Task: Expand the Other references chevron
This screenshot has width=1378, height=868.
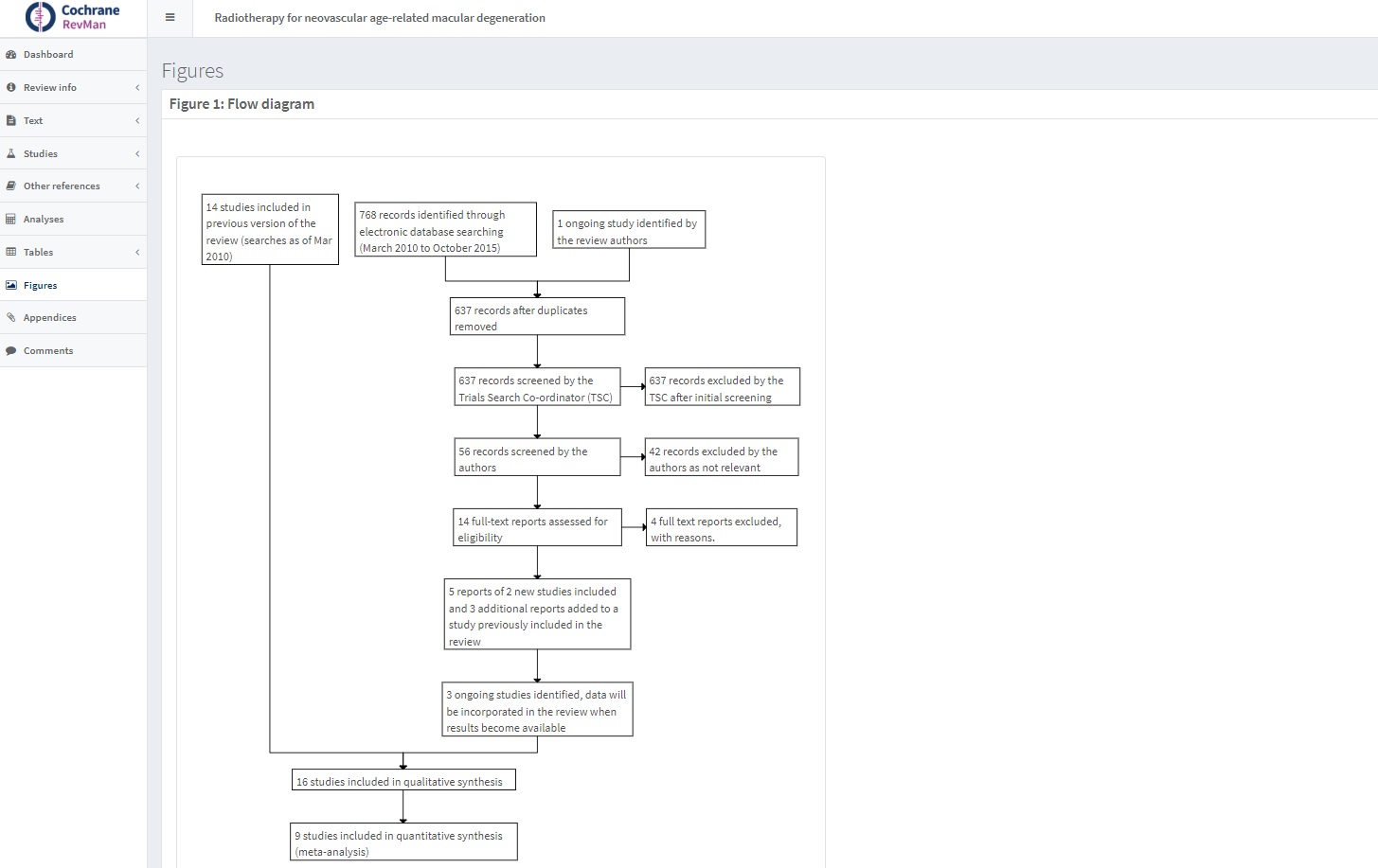Action: [137, 186]
